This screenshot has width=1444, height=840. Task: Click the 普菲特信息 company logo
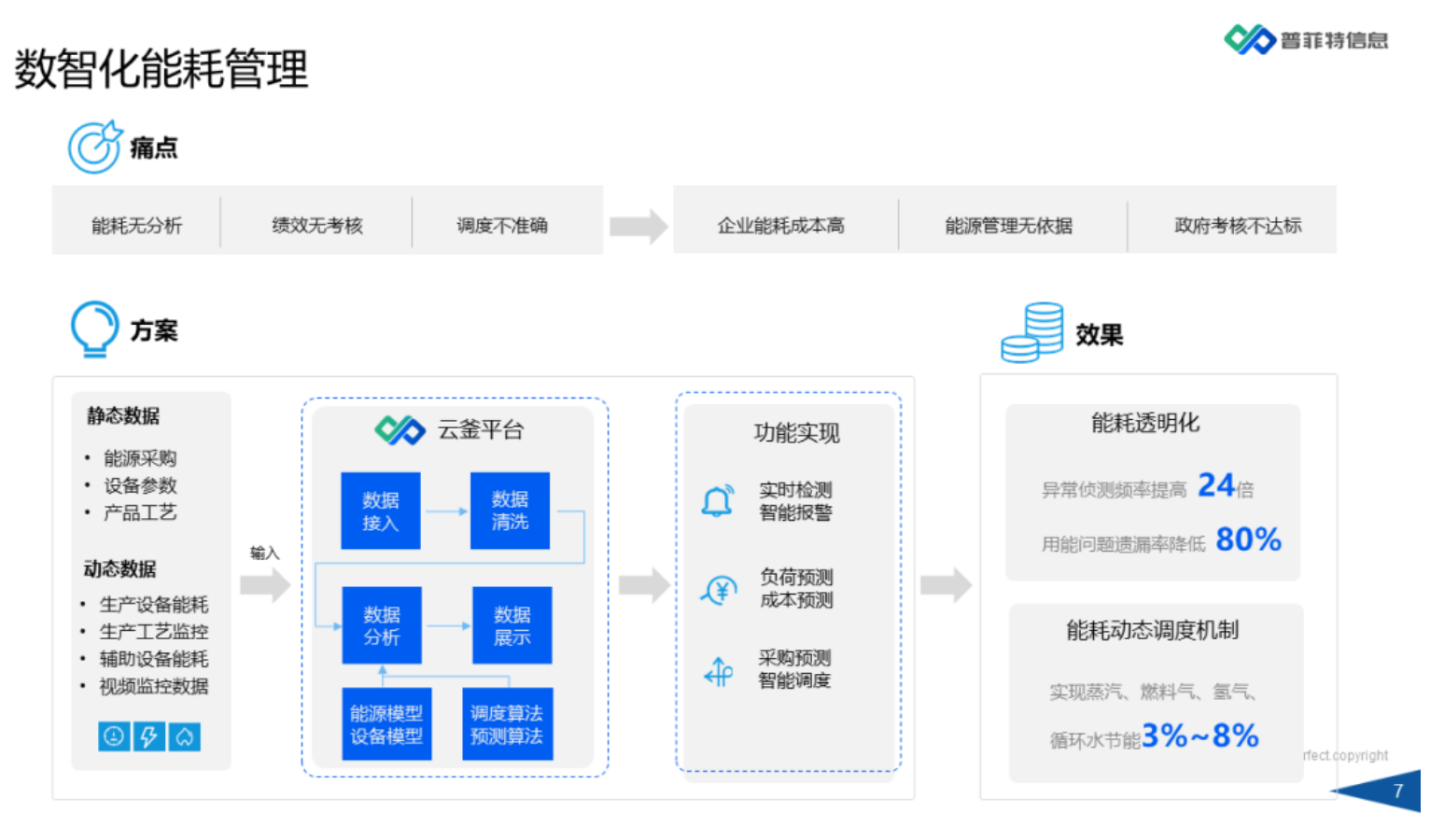[x=1304, y=40]
